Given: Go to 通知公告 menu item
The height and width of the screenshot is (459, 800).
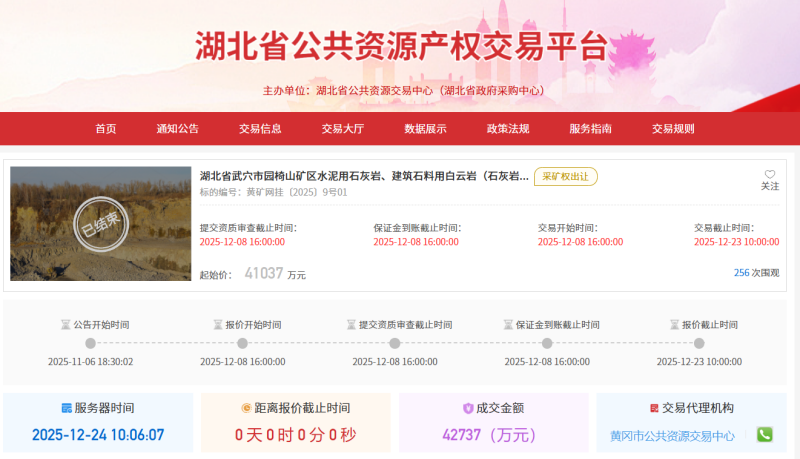Looking at the screenshot, I should tap(177, 128).
